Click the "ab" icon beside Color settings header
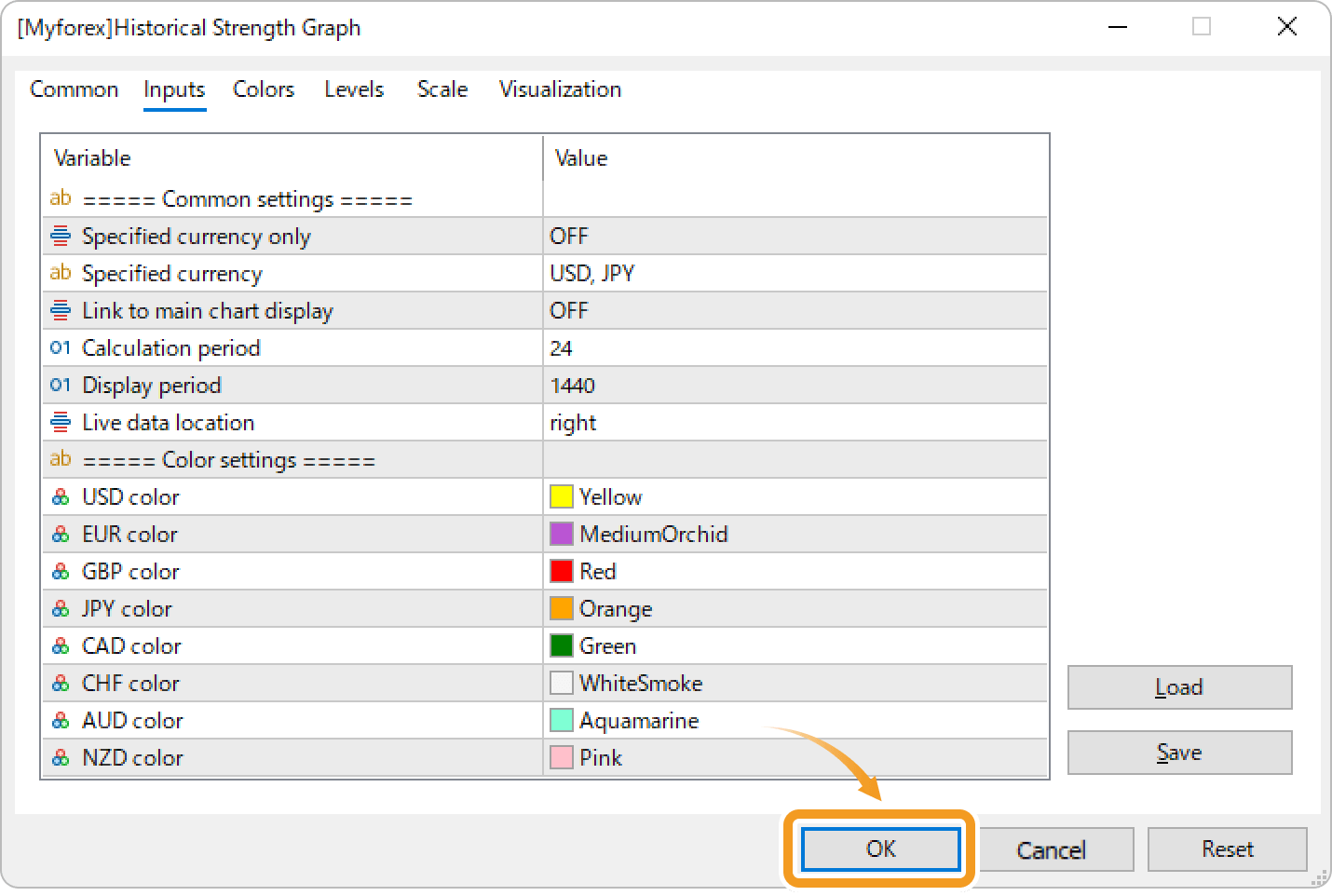Screen dimensions: 1332x896 click(x=61, y=459)
